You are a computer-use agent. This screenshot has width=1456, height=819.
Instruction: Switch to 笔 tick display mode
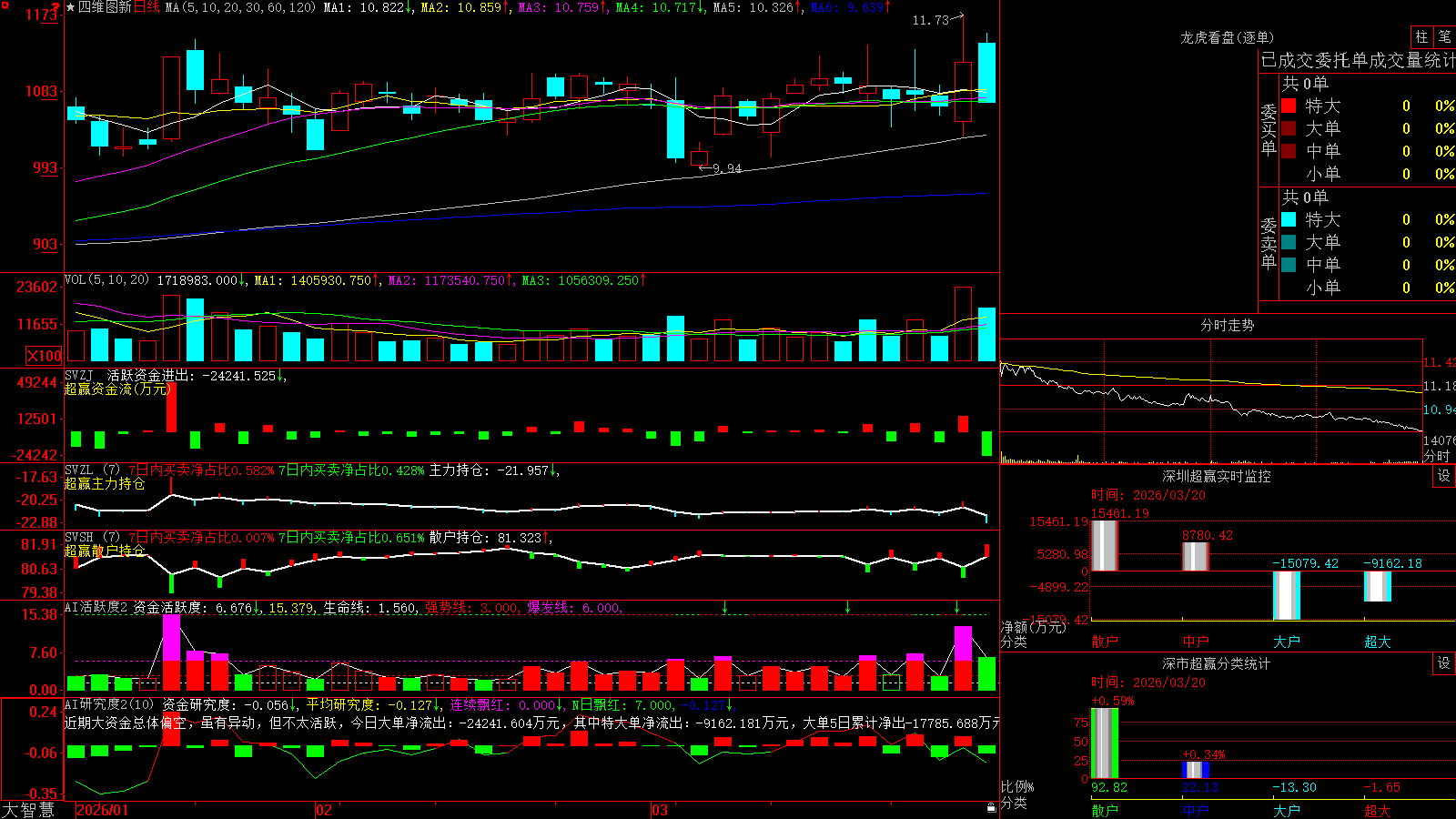click(x=1445, y=36)
